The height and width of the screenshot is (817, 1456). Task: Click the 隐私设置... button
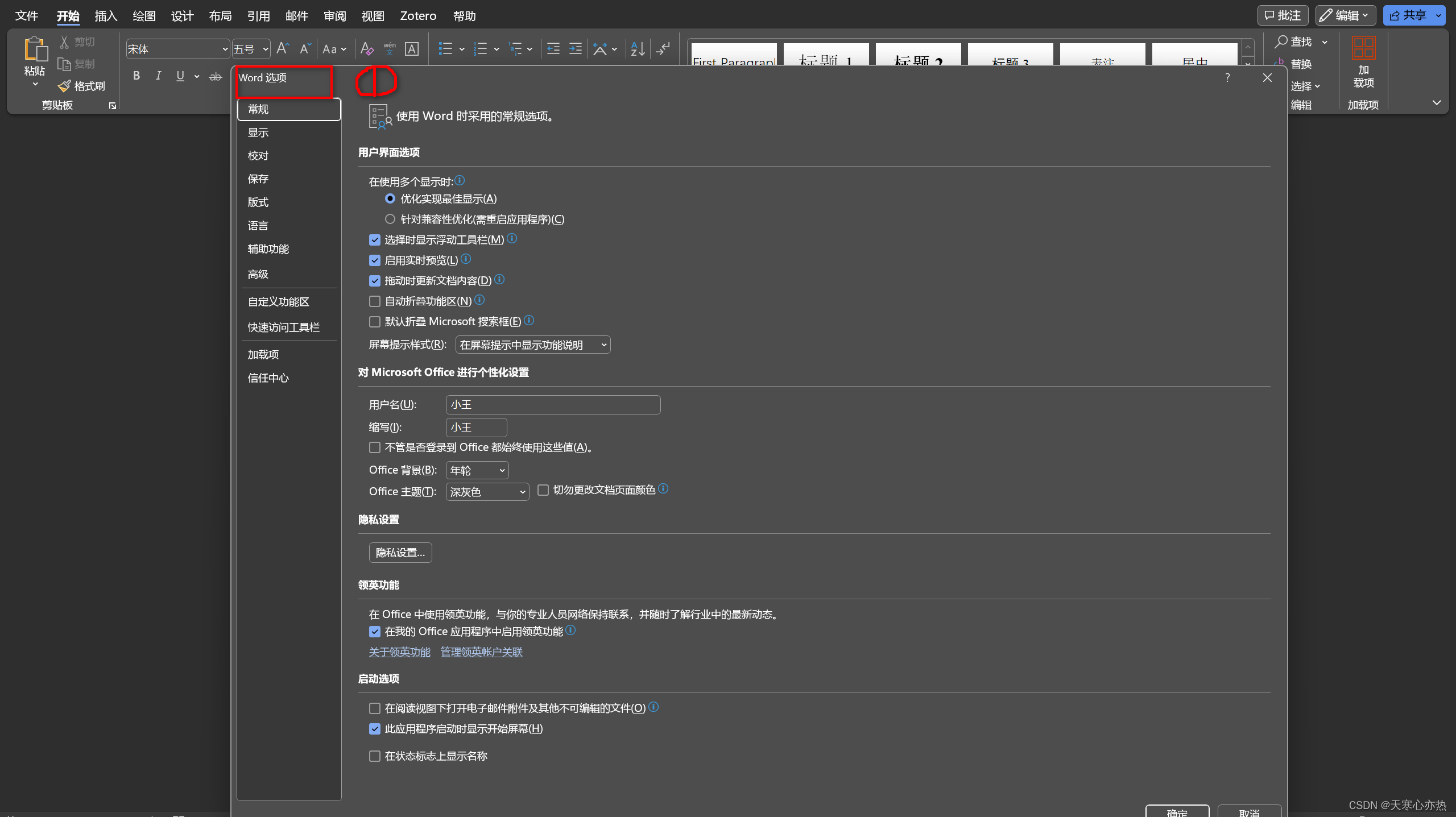click(x=400, y=553)
